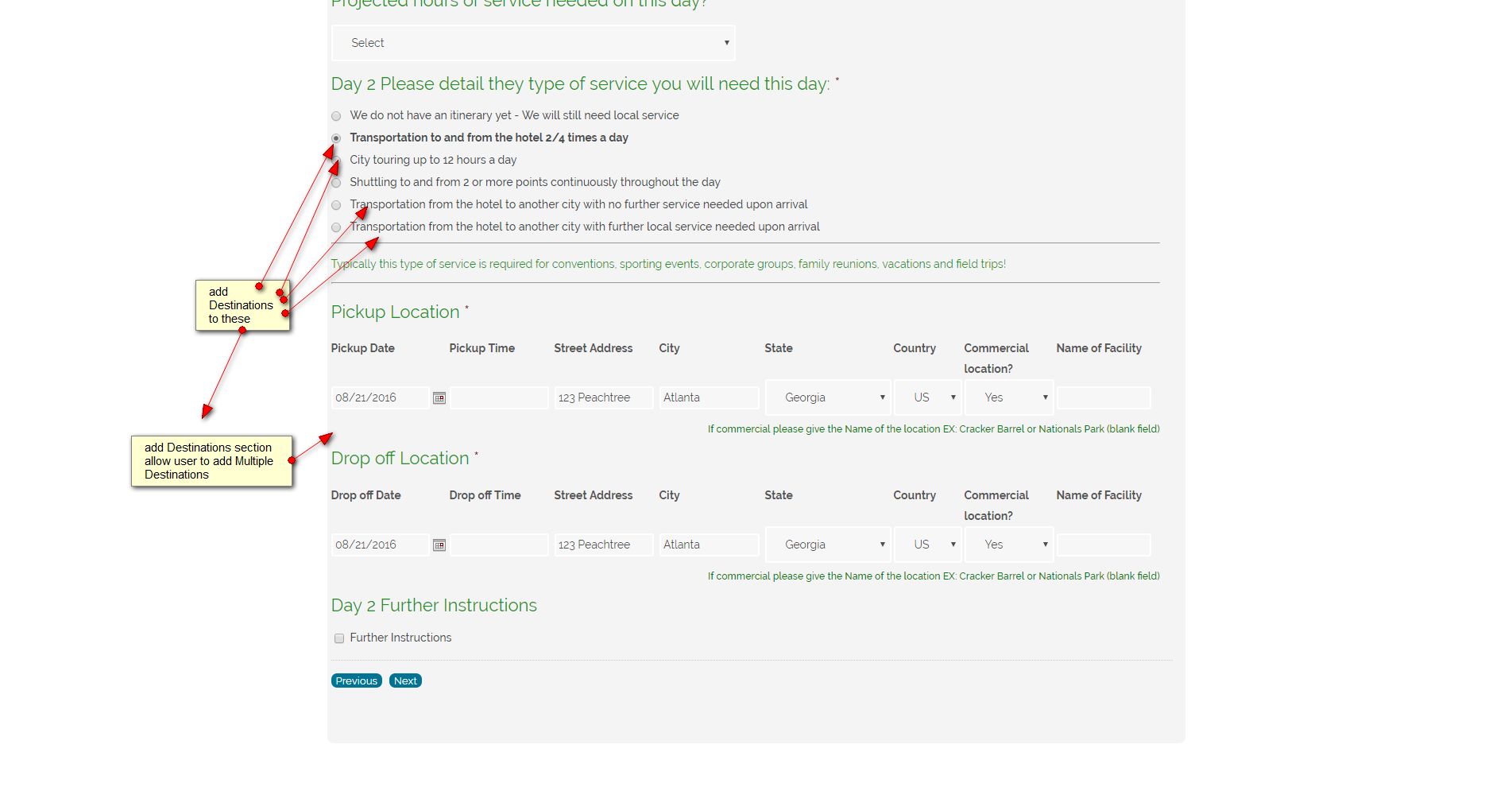Open the Drop off Date calendar icon
1512x791 pixels.
point(439,545)
